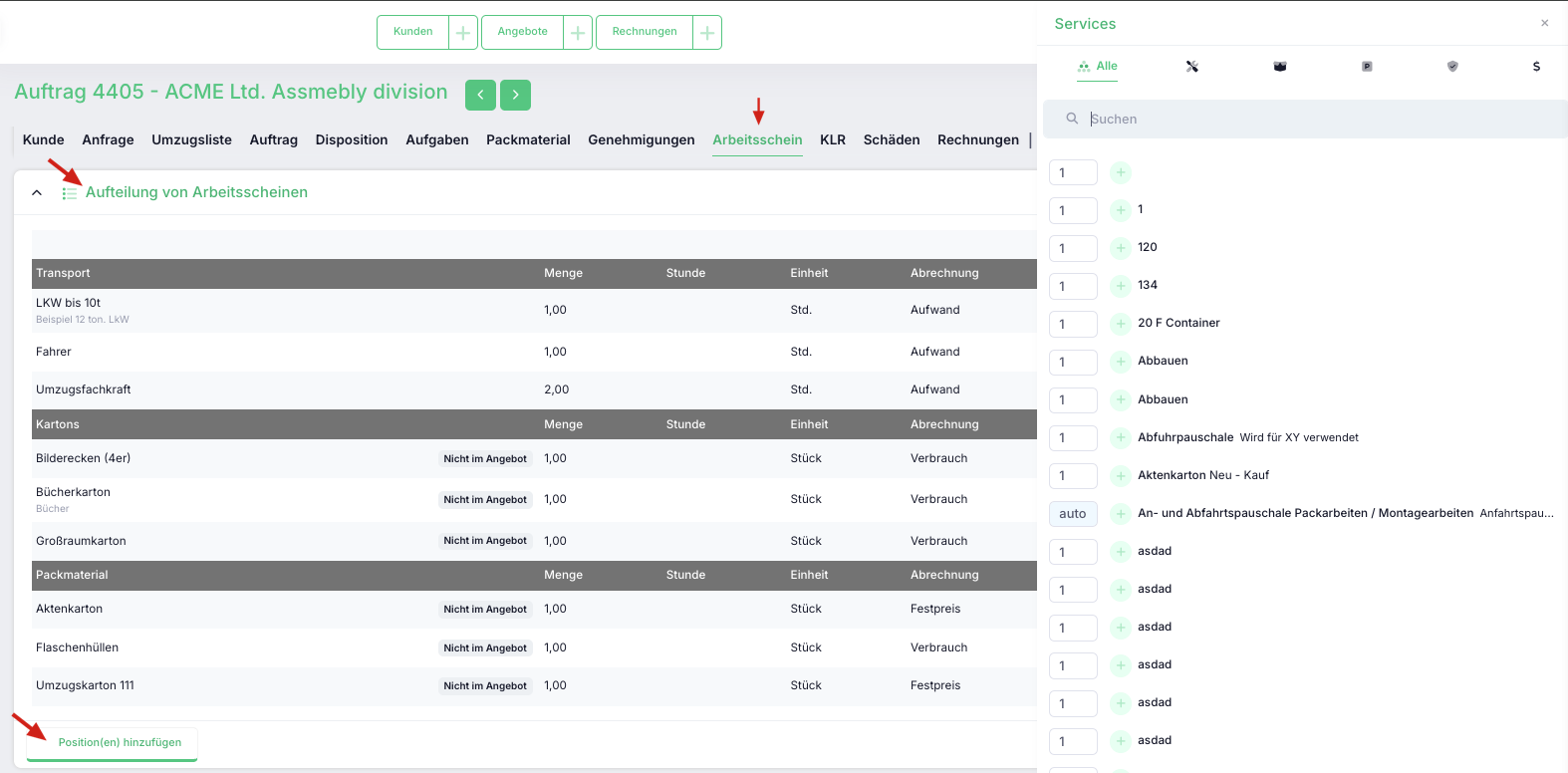Create a new Kunde via plus
Screen dimensions: 1568x773
(463, 32)
